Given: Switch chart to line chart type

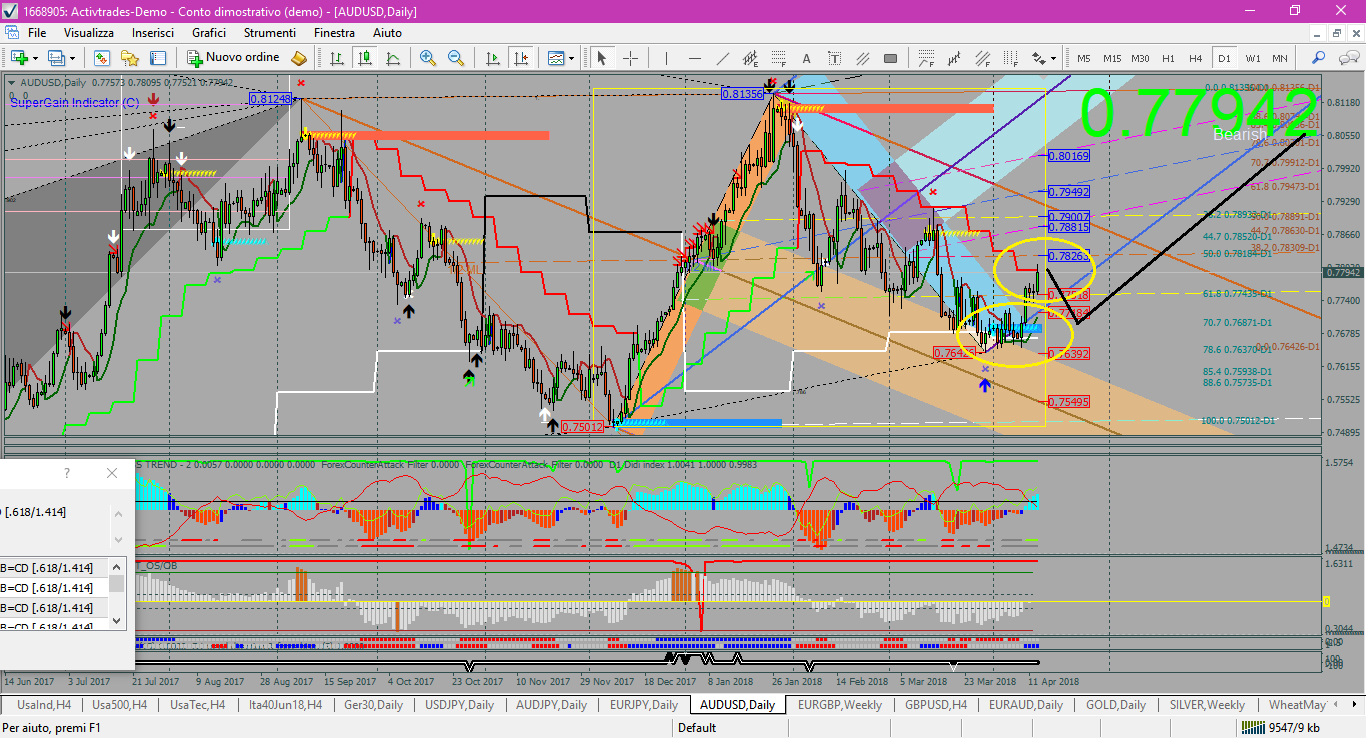Looking at the screenshot, I should click(392, 58).
